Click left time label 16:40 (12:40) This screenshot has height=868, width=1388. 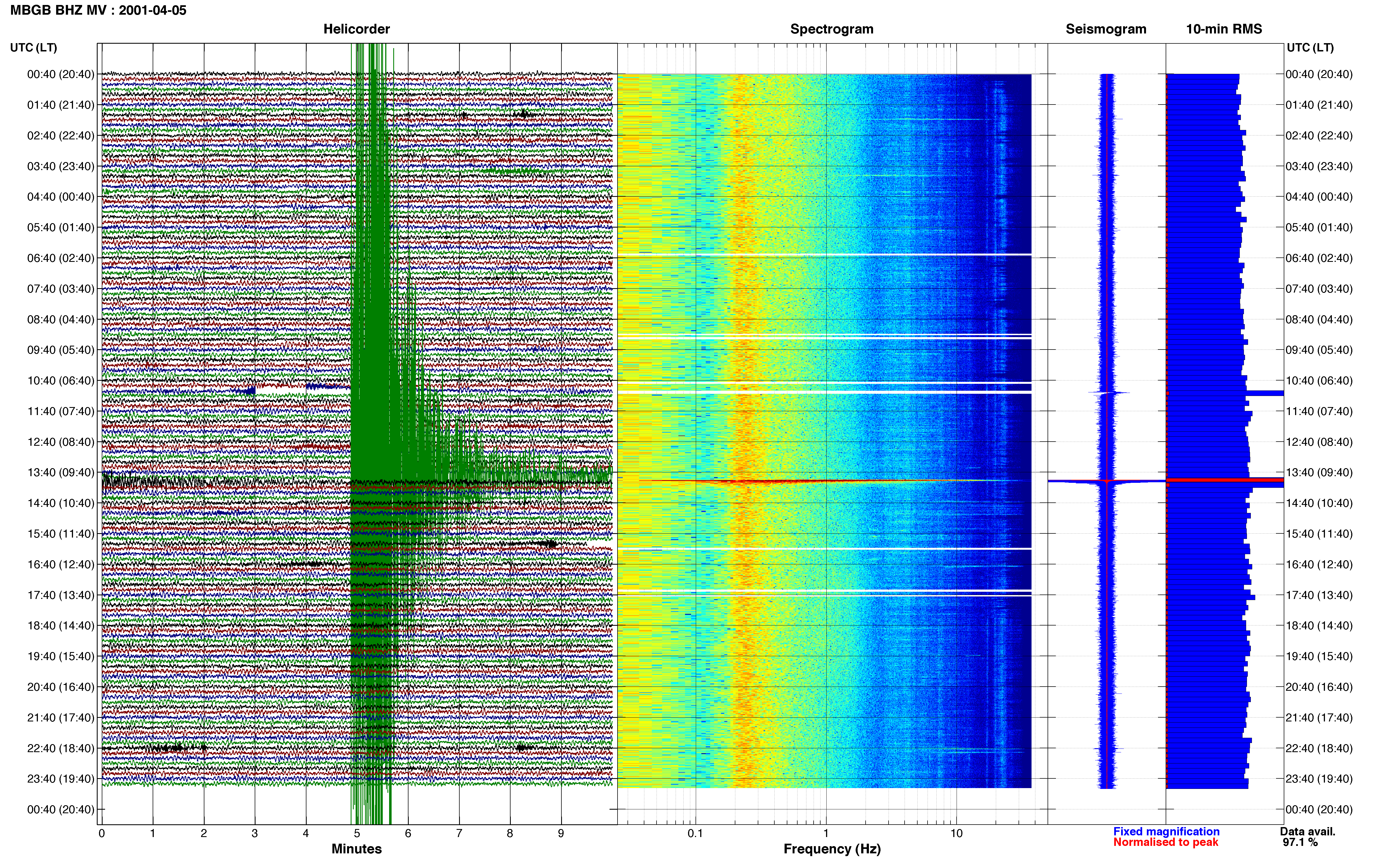tap(61, 564)
